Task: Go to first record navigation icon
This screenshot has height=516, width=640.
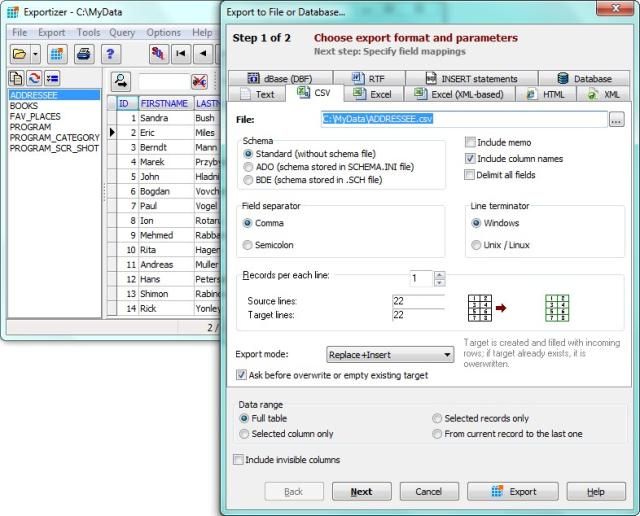Action: (181, 54)
